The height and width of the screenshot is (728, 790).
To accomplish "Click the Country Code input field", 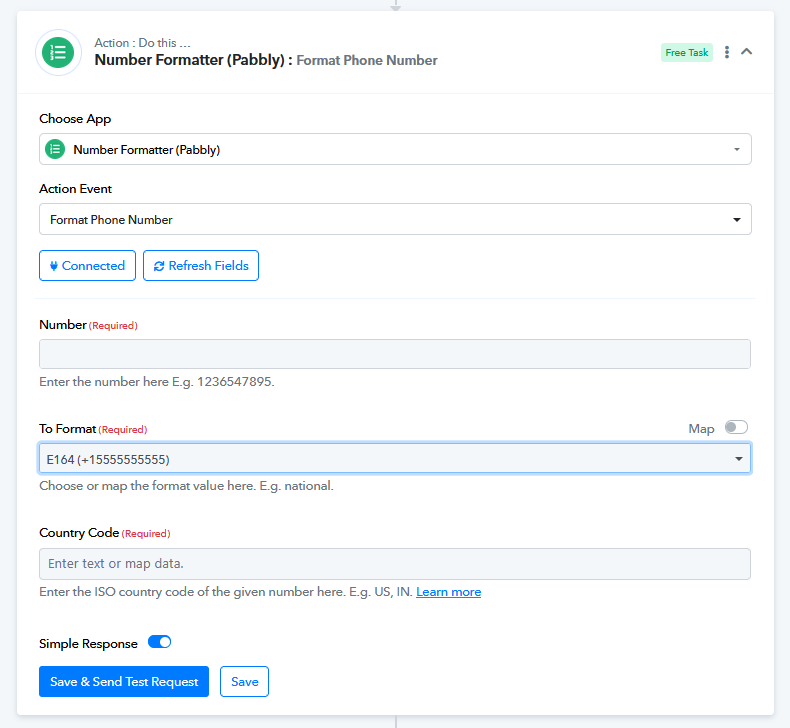I will pyautogui.click(x=395, y=564).
